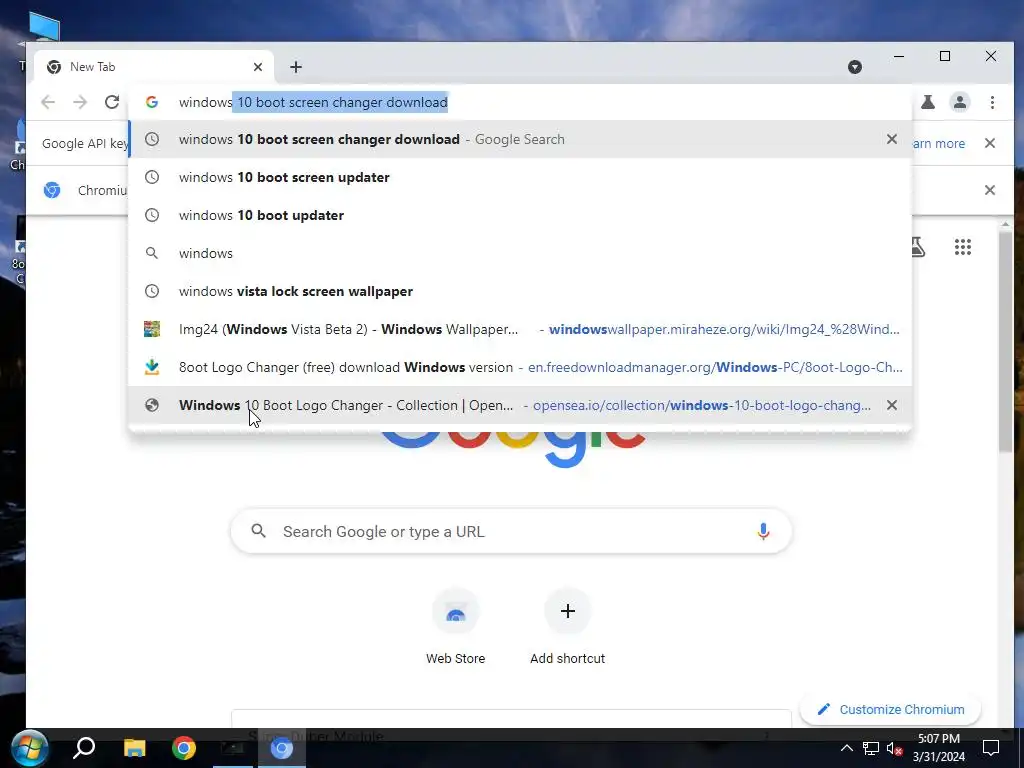Select suggestion 'windows 10 boot screen changer download'
Screen dimensions: 1024x768
point(520,139)
